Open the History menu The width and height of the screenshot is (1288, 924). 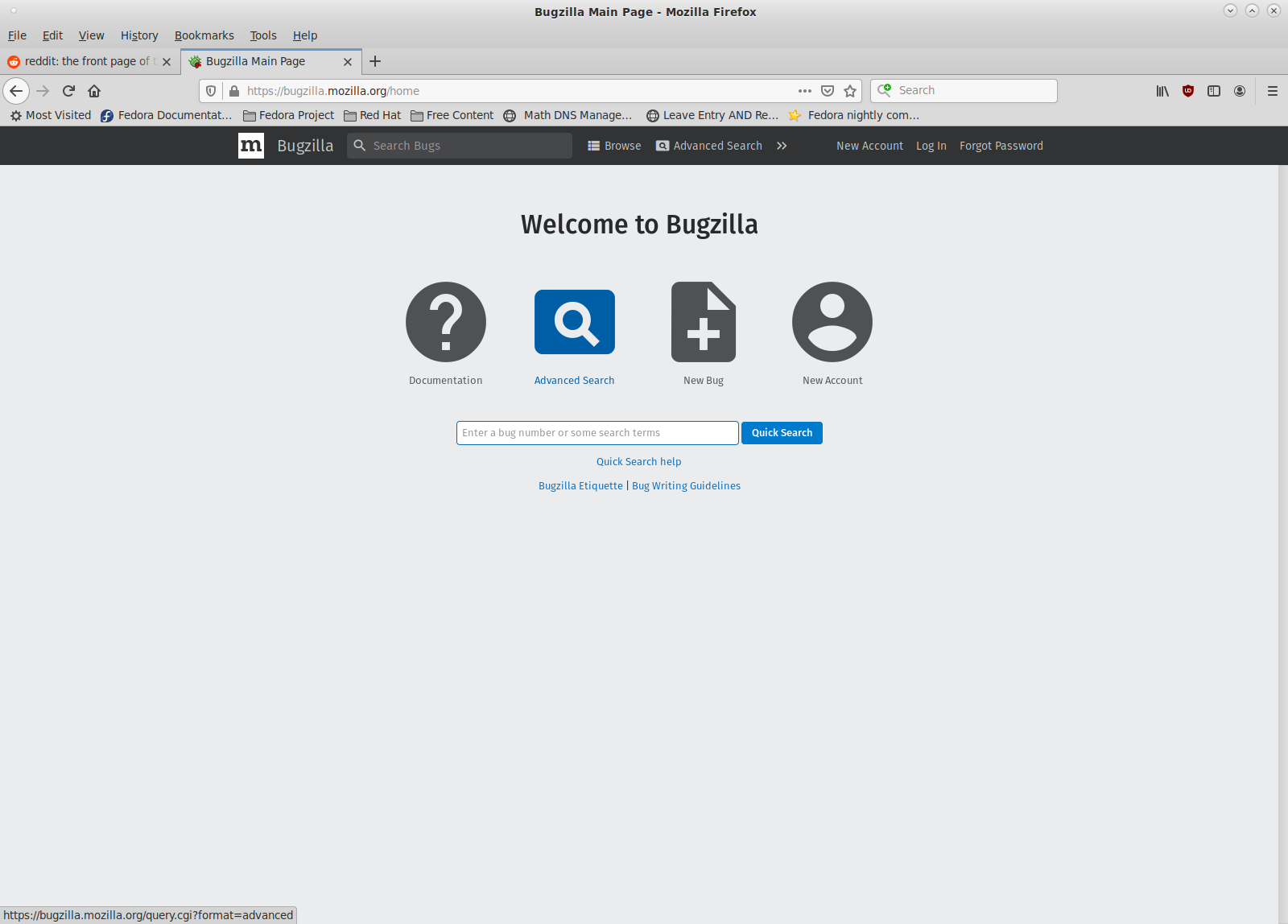139,35
